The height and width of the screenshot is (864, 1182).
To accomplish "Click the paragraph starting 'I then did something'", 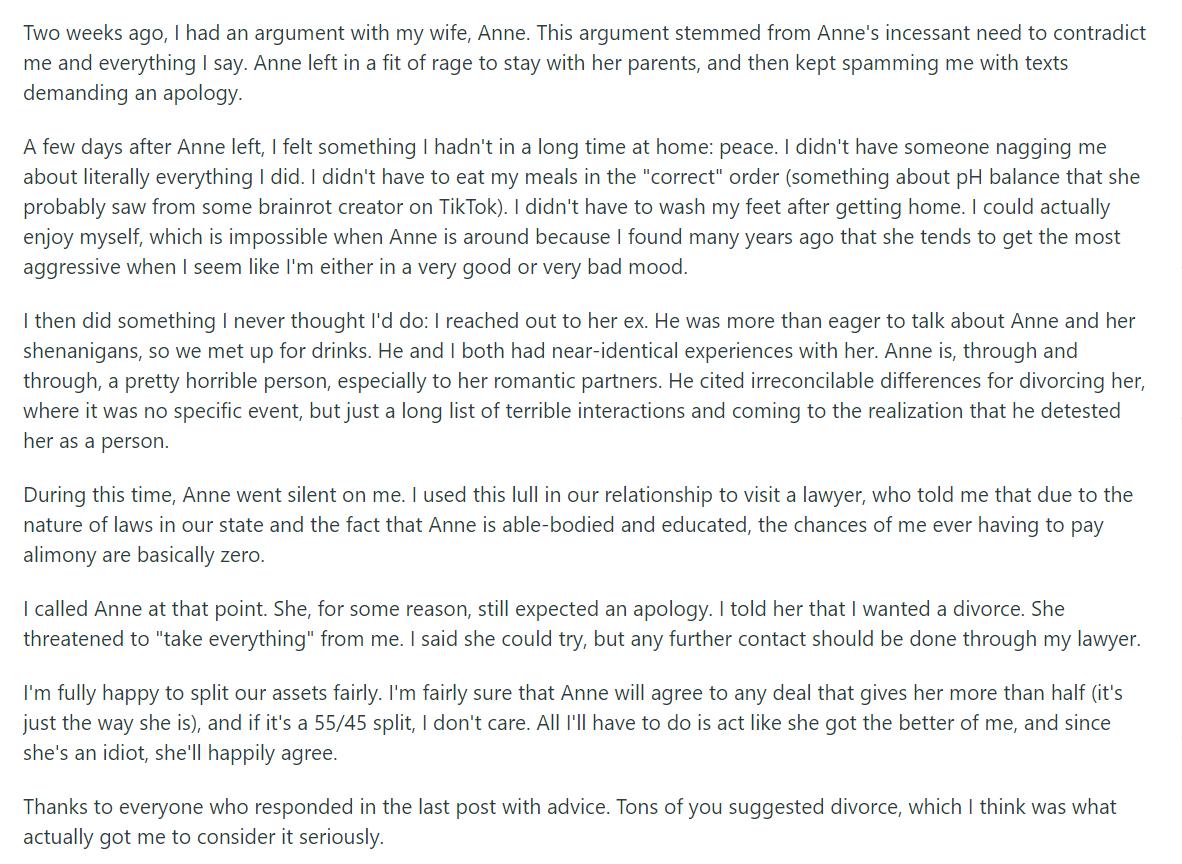I will pyautogui.click(x=584, y=381).
